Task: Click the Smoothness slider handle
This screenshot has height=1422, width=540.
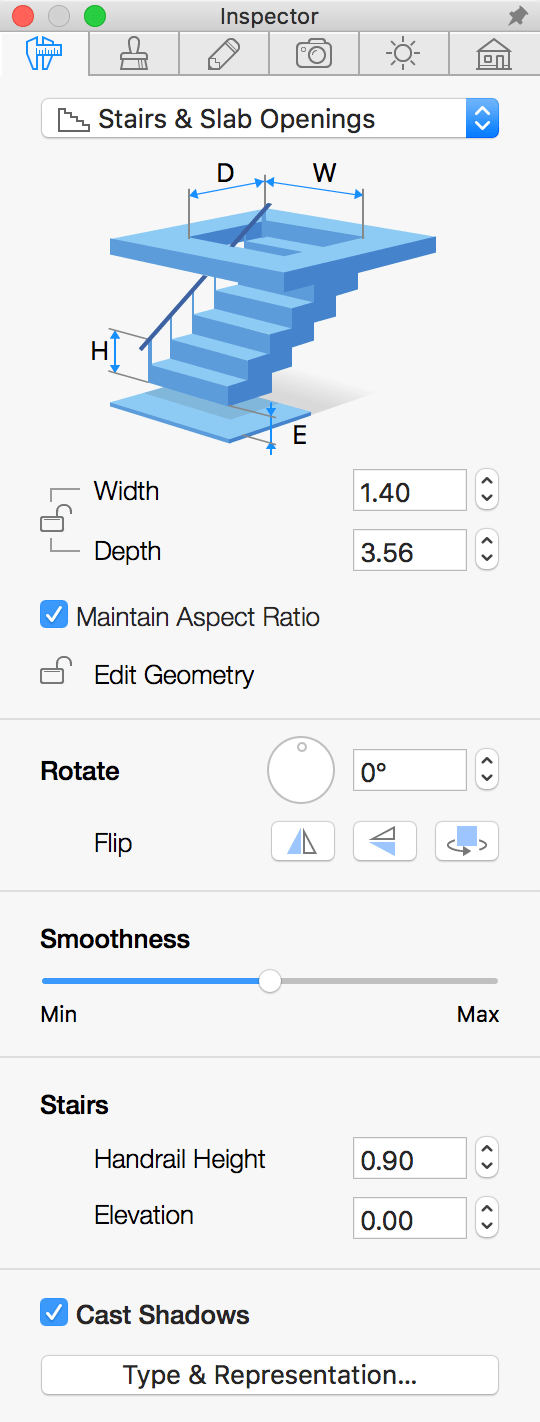Action: click(x=270, y=981)
